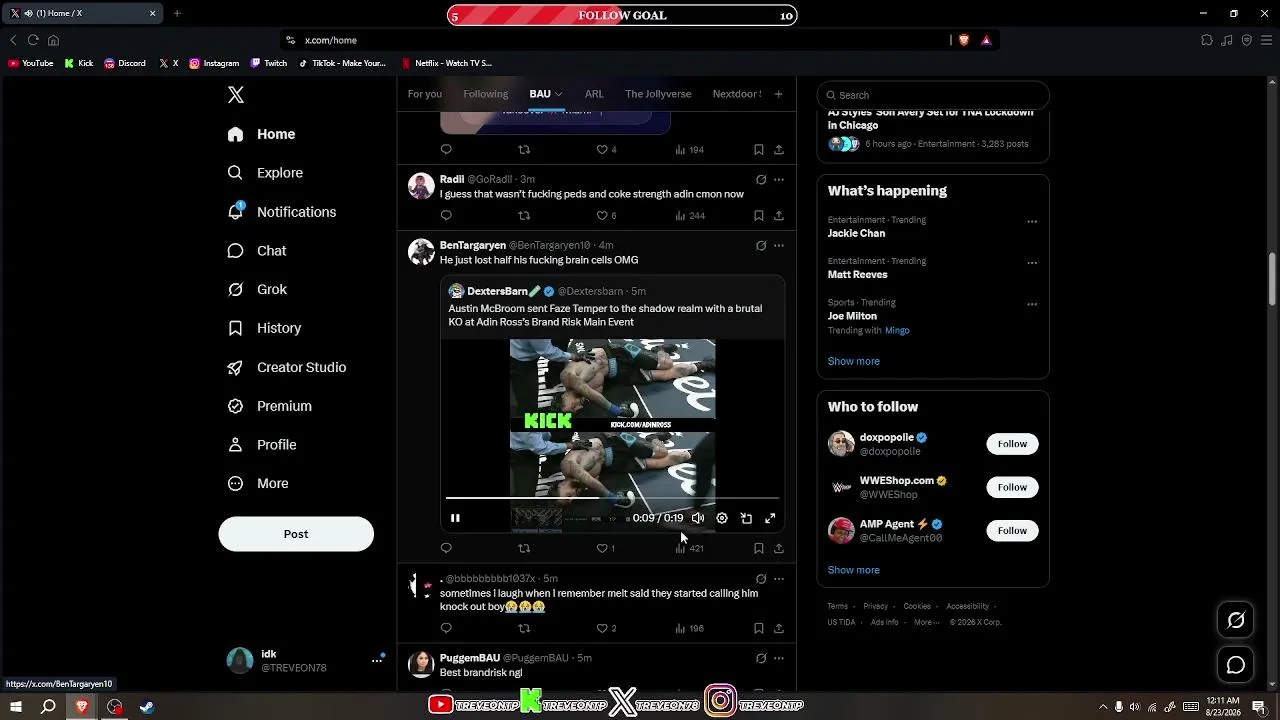Repost Radil's post
The image size is (1280, 720).
pos(524,215)
